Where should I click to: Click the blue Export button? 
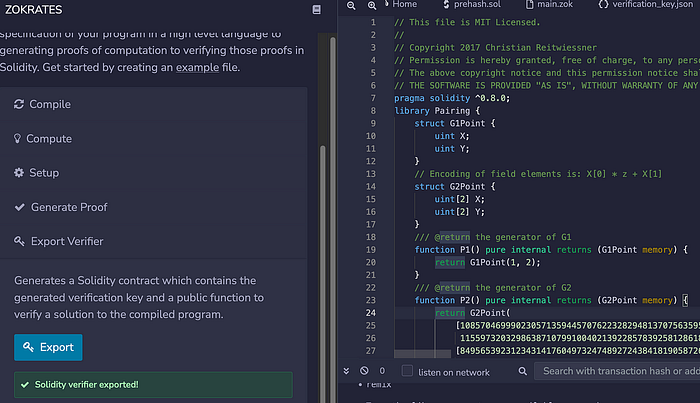click(48, 347)
